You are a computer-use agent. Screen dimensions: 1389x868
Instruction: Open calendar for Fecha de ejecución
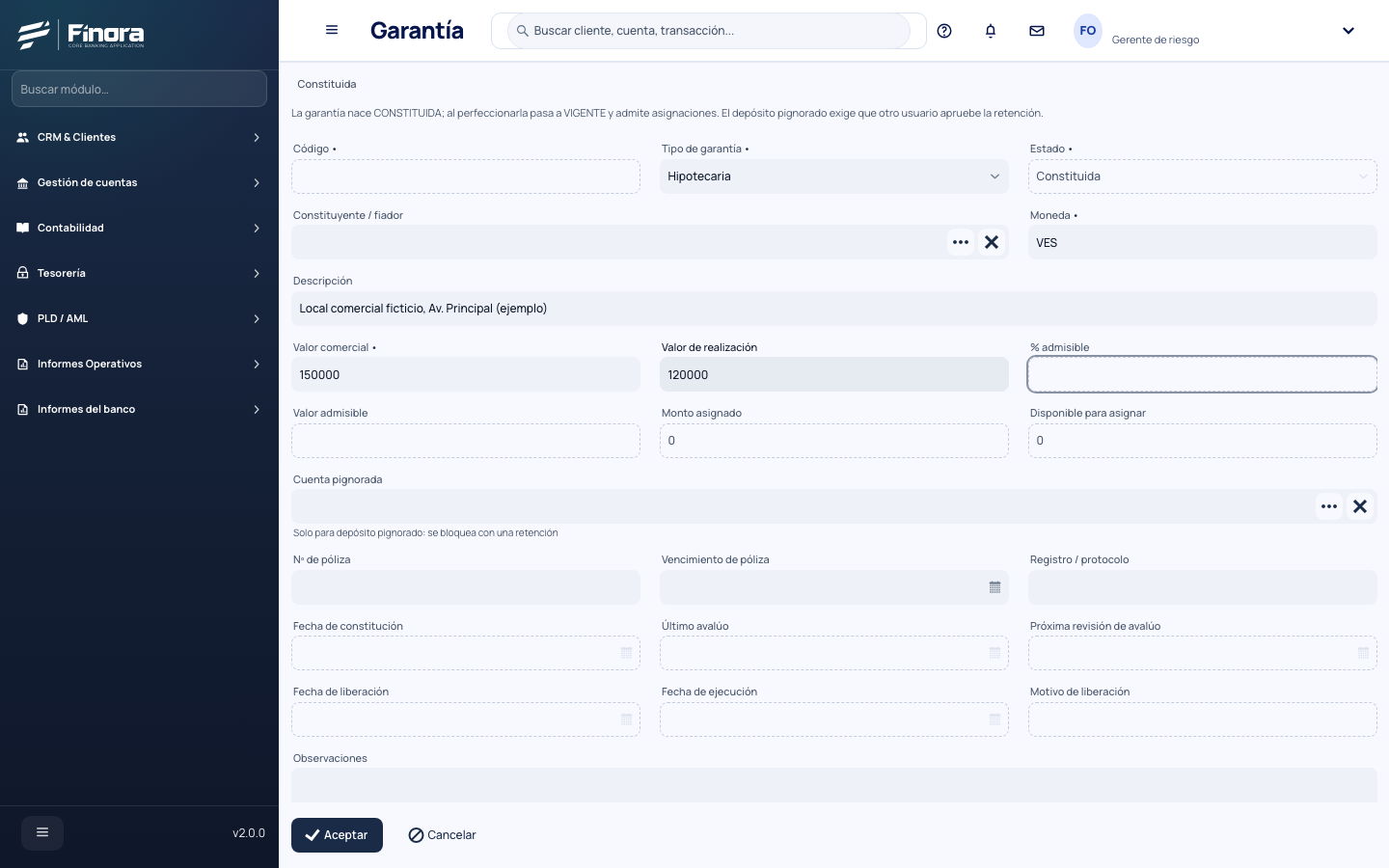tap(994, 719)
